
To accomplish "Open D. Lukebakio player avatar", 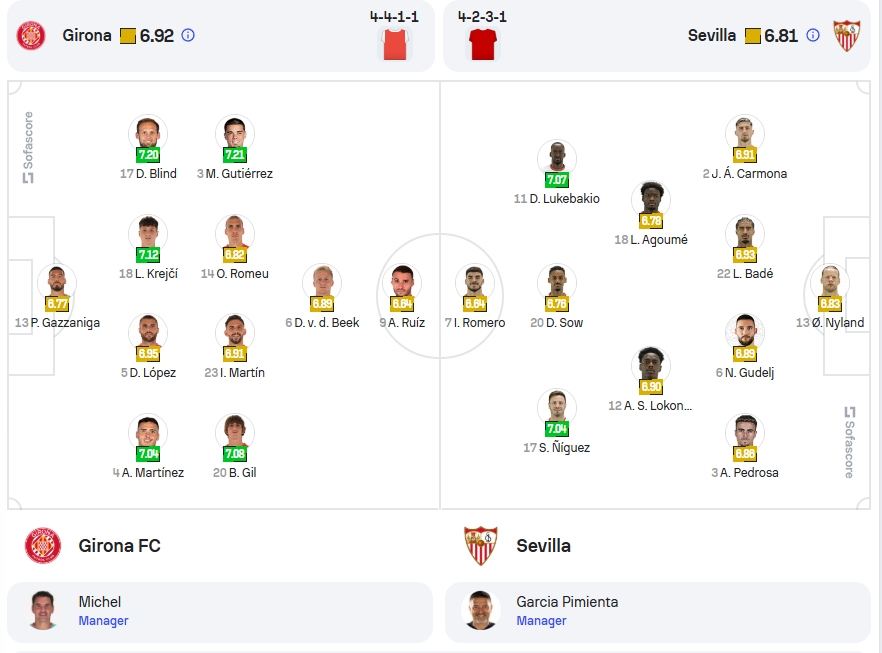I will 556,159.
